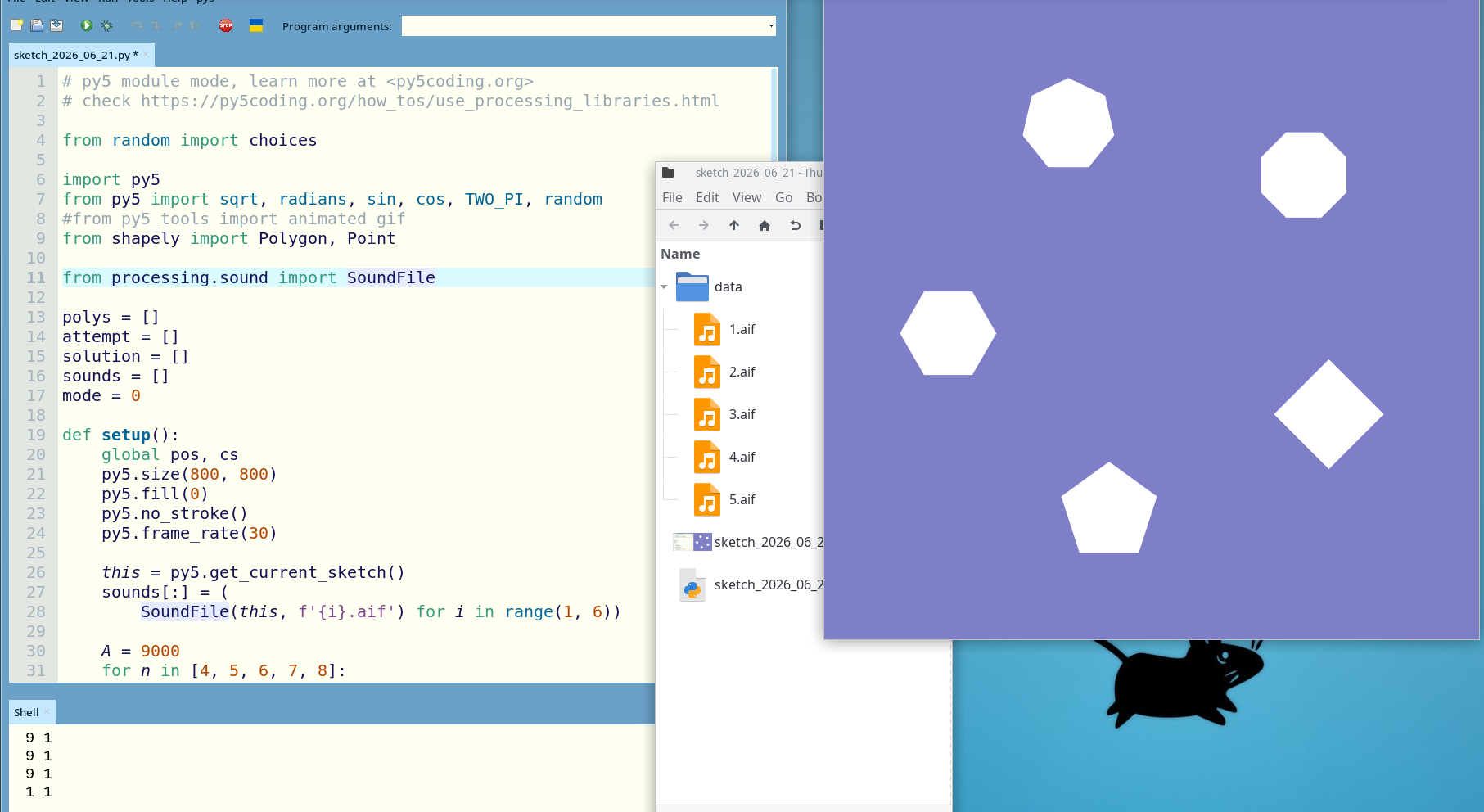The image size is (1484, 812).
Task: Click 'A = 9000' on line 30
Action: click(140, 651)
